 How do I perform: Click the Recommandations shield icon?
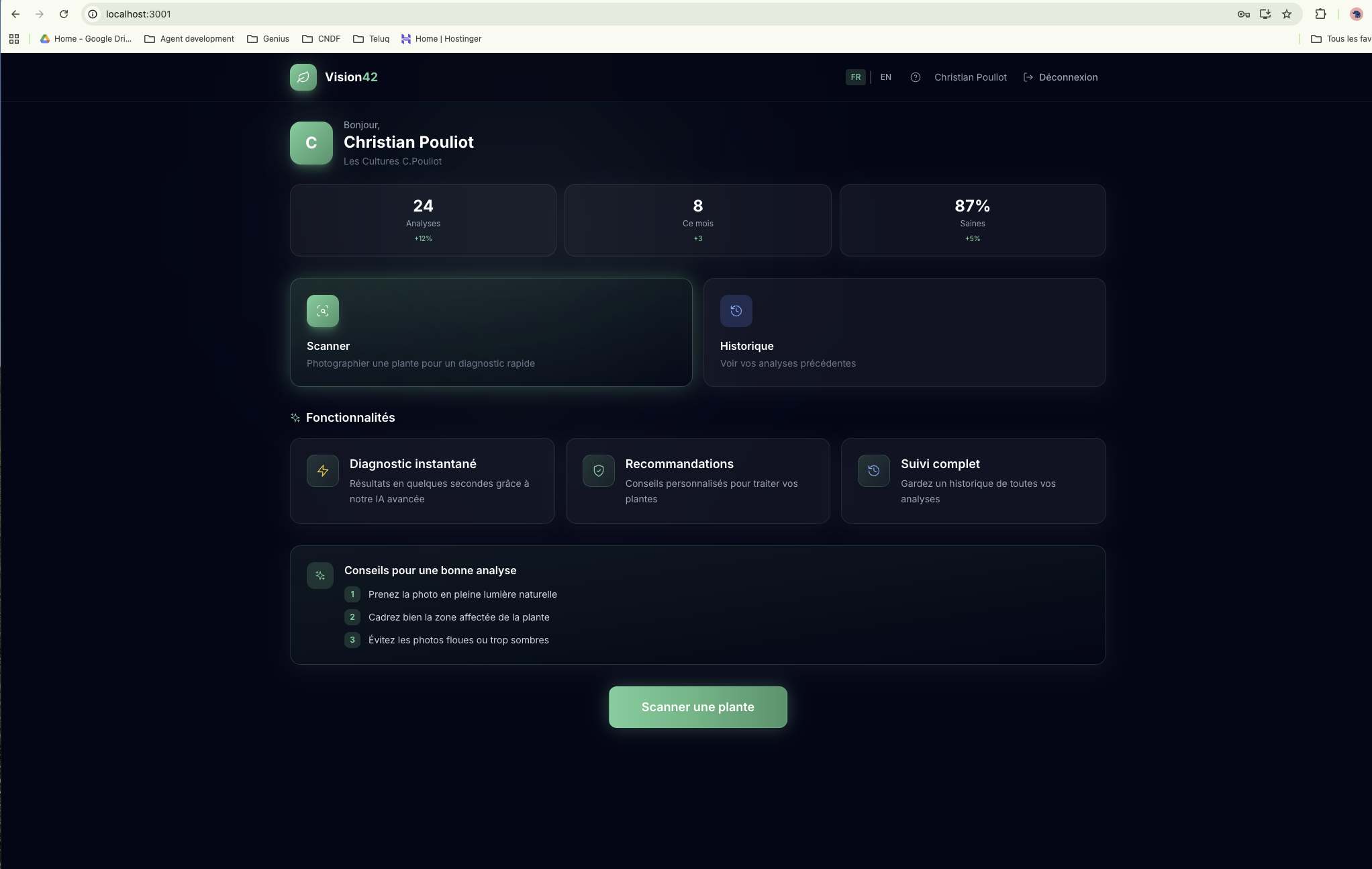[x=598, y=471]
